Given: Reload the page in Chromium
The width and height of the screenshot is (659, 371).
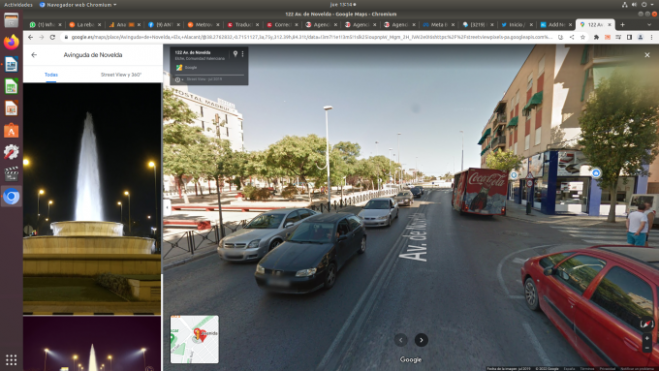Looking at the screenshot, I should (53, 37).
